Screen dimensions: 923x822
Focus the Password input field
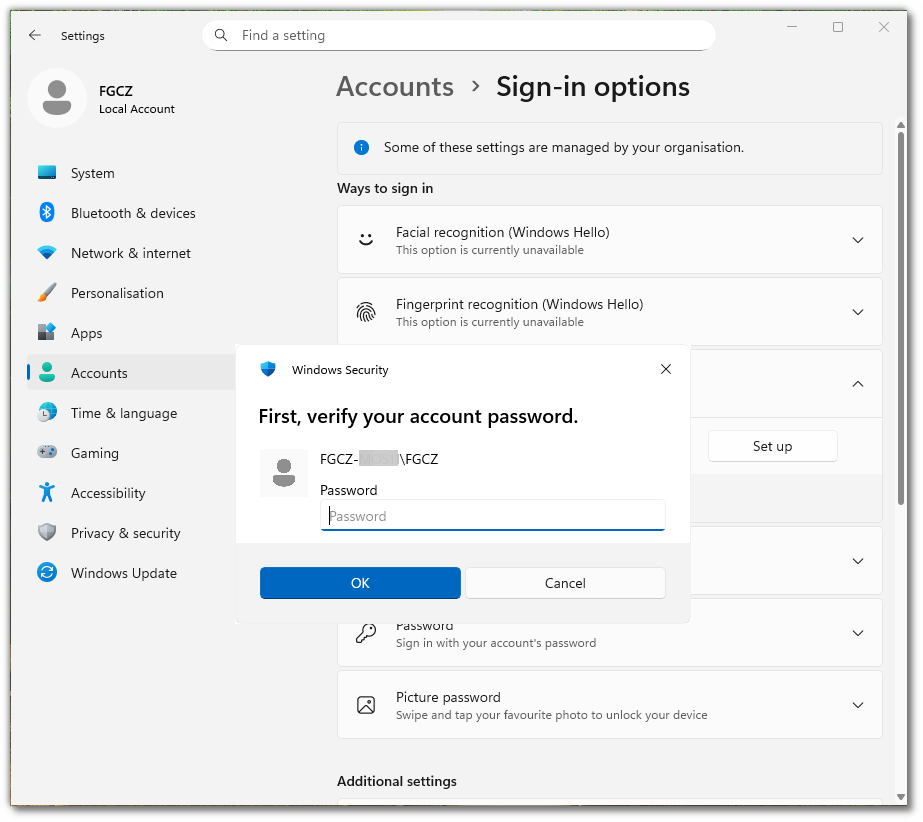pos(493,515)
